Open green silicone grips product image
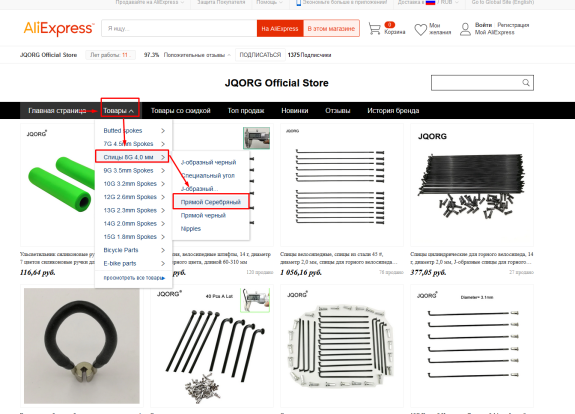575x414 pixels. tap(58, 185)
